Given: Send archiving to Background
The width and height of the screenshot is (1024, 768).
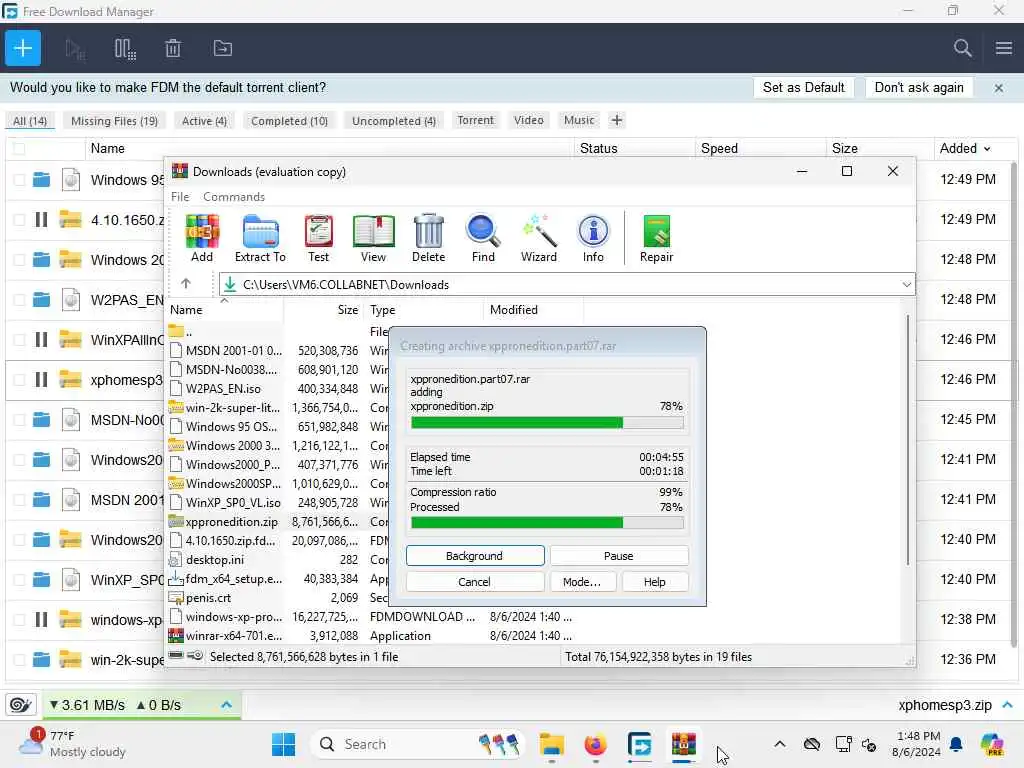Looking at the screenshot, I should pyautogui.click(x=475, y=556).
